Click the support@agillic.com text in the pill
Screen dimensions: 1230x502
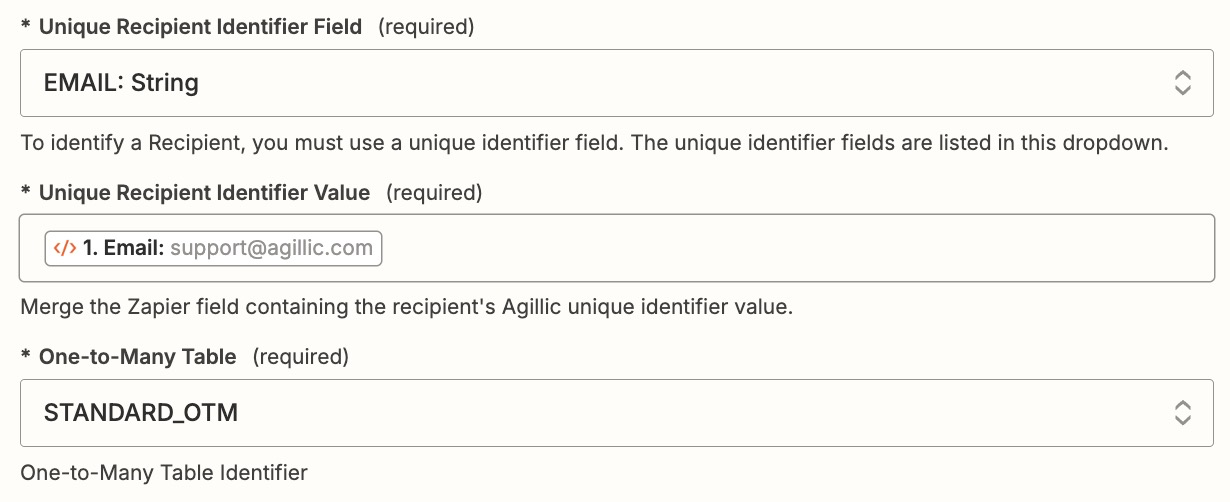coord(271,248)
